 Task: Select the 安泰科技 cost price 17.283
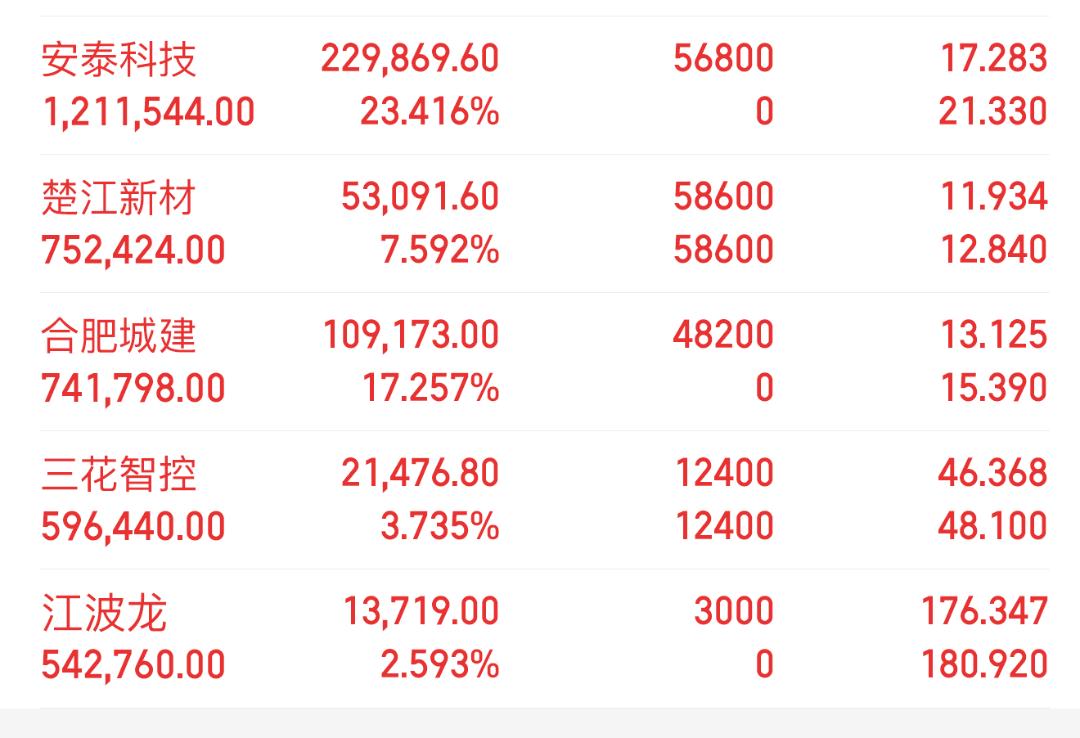pos(992,59)
